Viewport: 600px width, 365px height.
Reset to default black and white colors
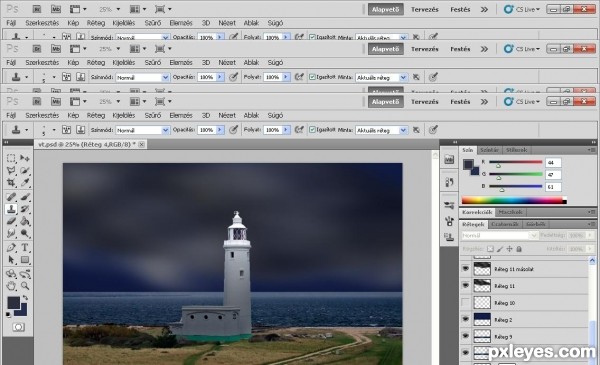8,315
